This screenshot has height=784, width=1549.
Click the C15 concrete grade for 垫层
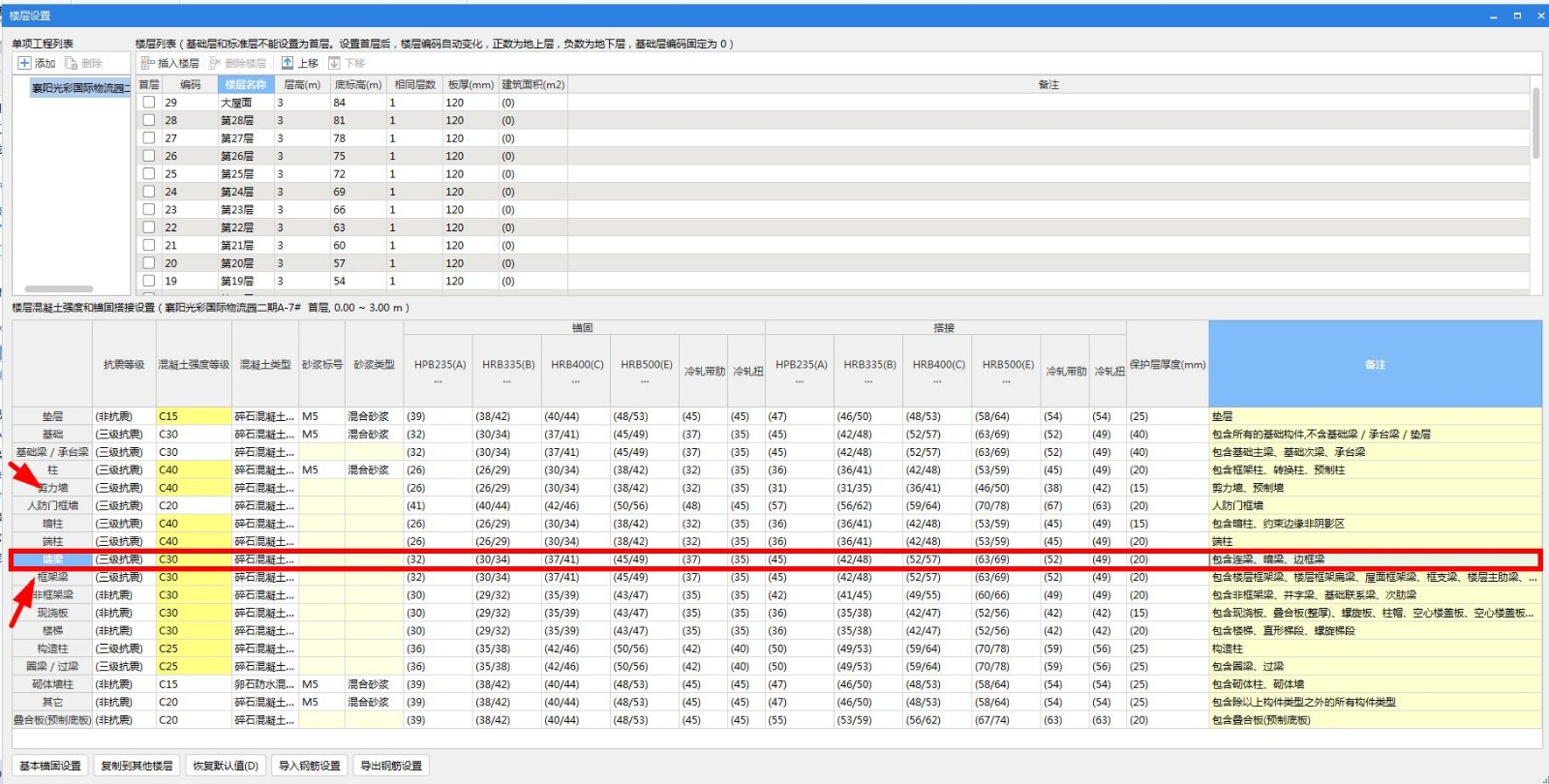click(x=194, y=416)
